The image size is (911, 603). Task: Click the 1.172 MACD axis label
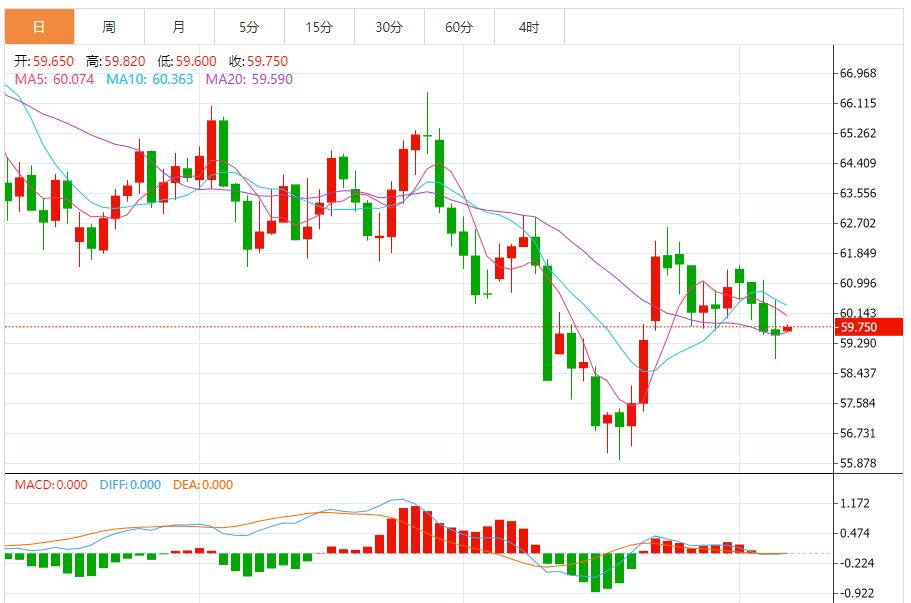click(x=855, y=503)
